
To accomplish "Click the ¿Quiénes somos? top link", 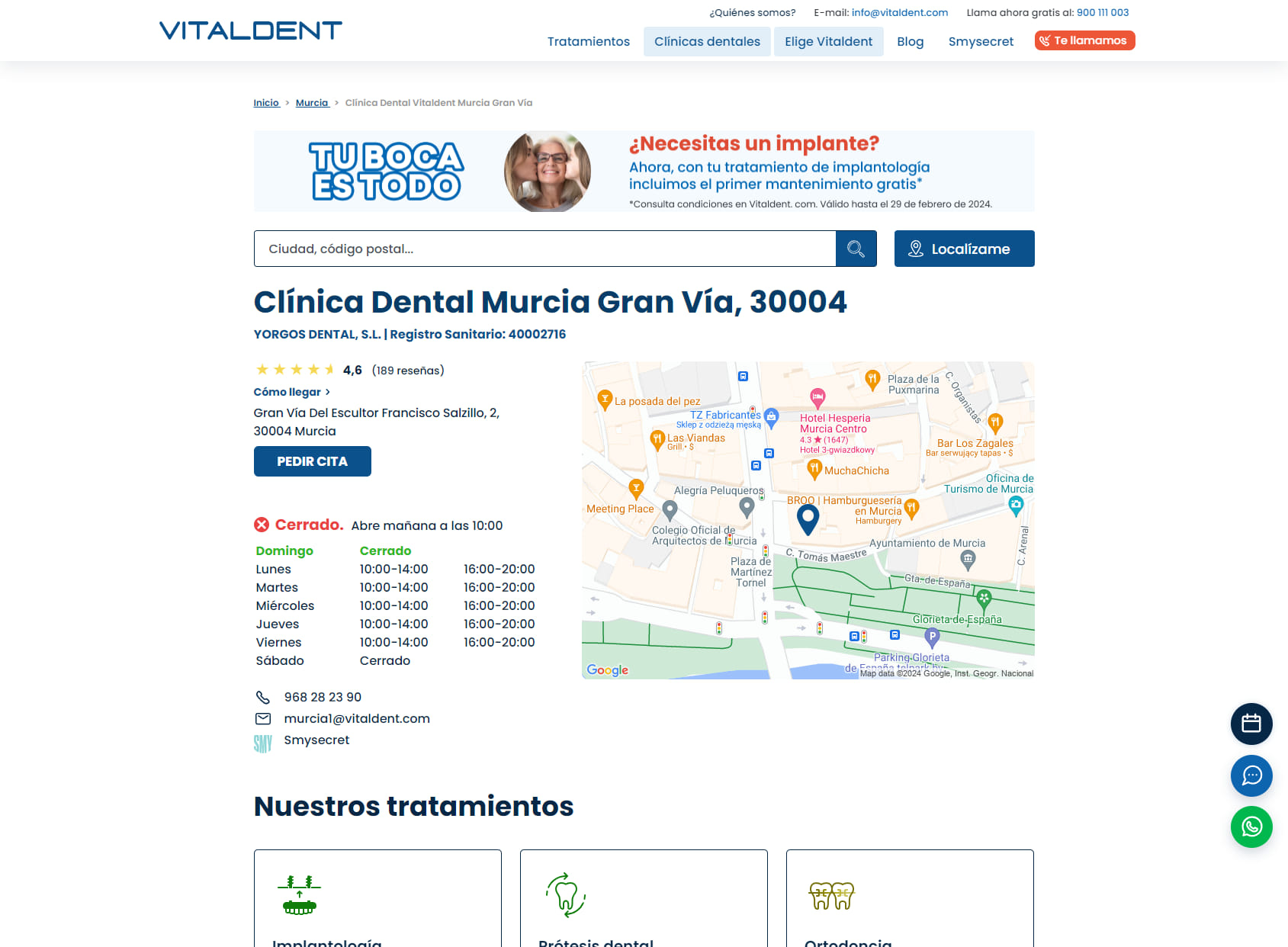I will tap(752, 12).
